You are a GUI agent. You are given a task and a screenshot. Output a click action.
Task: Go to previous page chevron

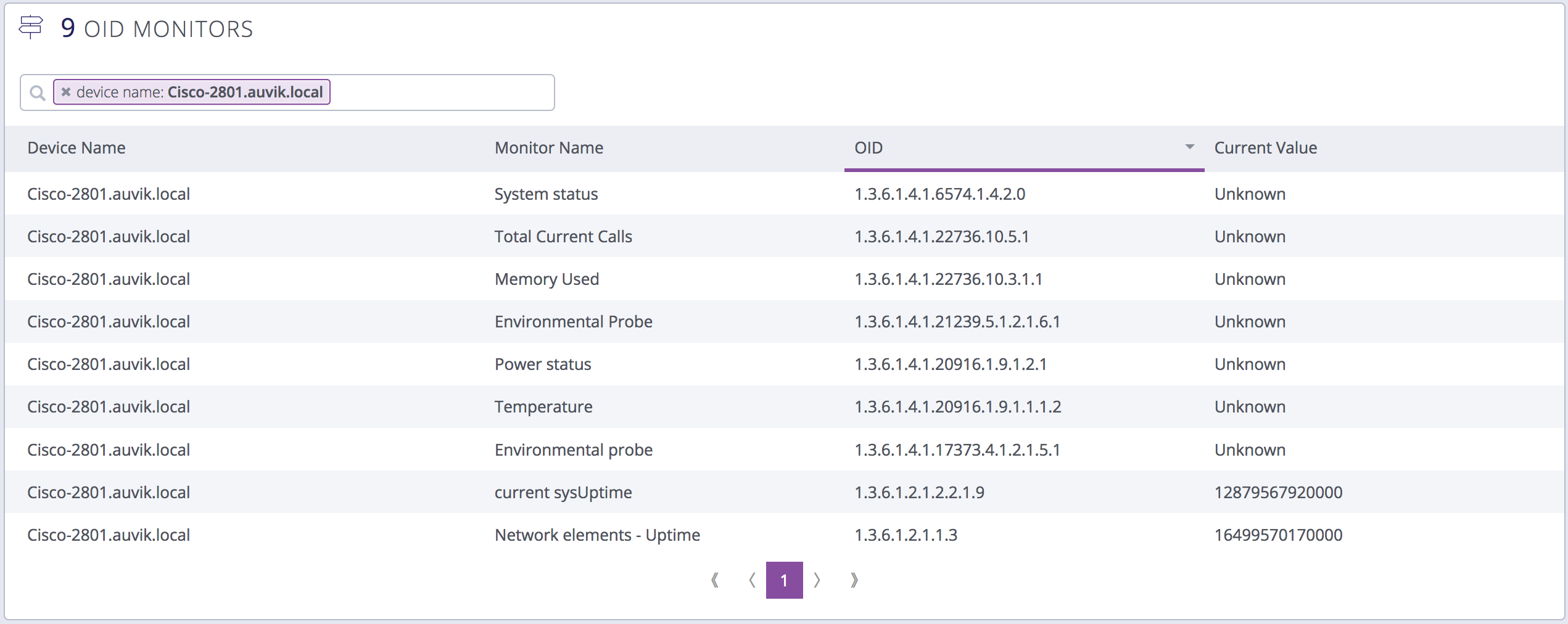[752, 580]
